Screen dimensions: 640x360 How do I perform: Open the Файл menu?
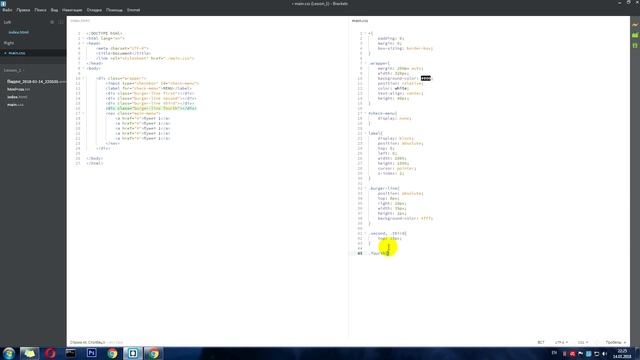point(7,10)
